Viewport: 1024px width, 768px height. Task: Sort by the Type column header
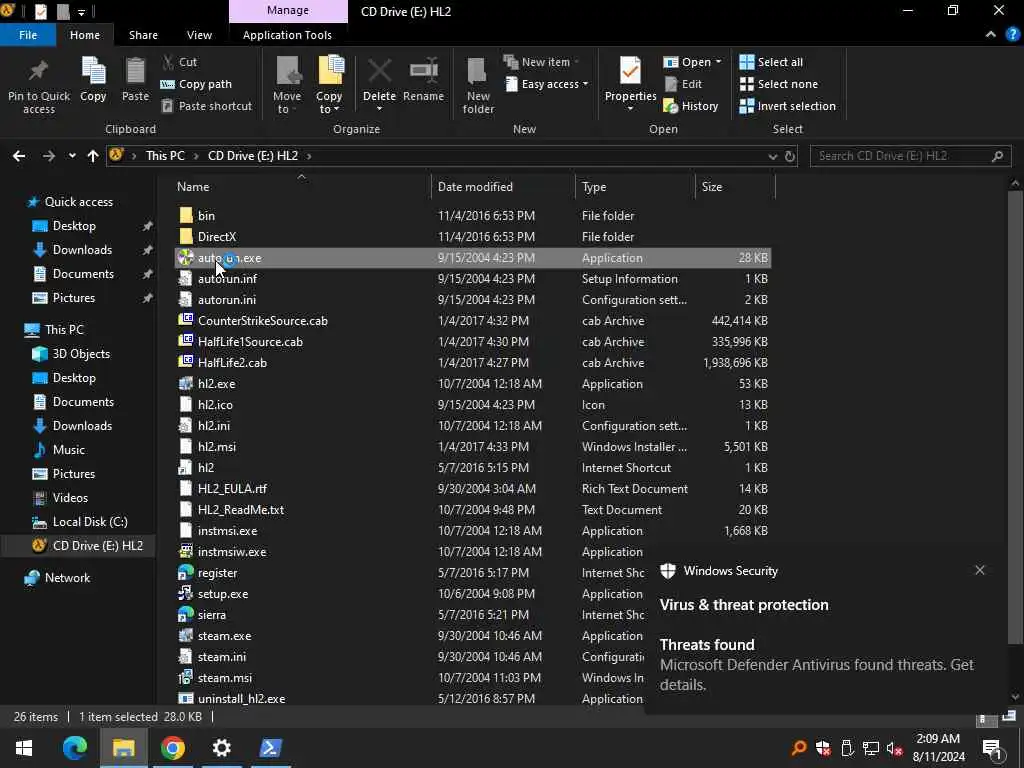(x=635, y=187)
